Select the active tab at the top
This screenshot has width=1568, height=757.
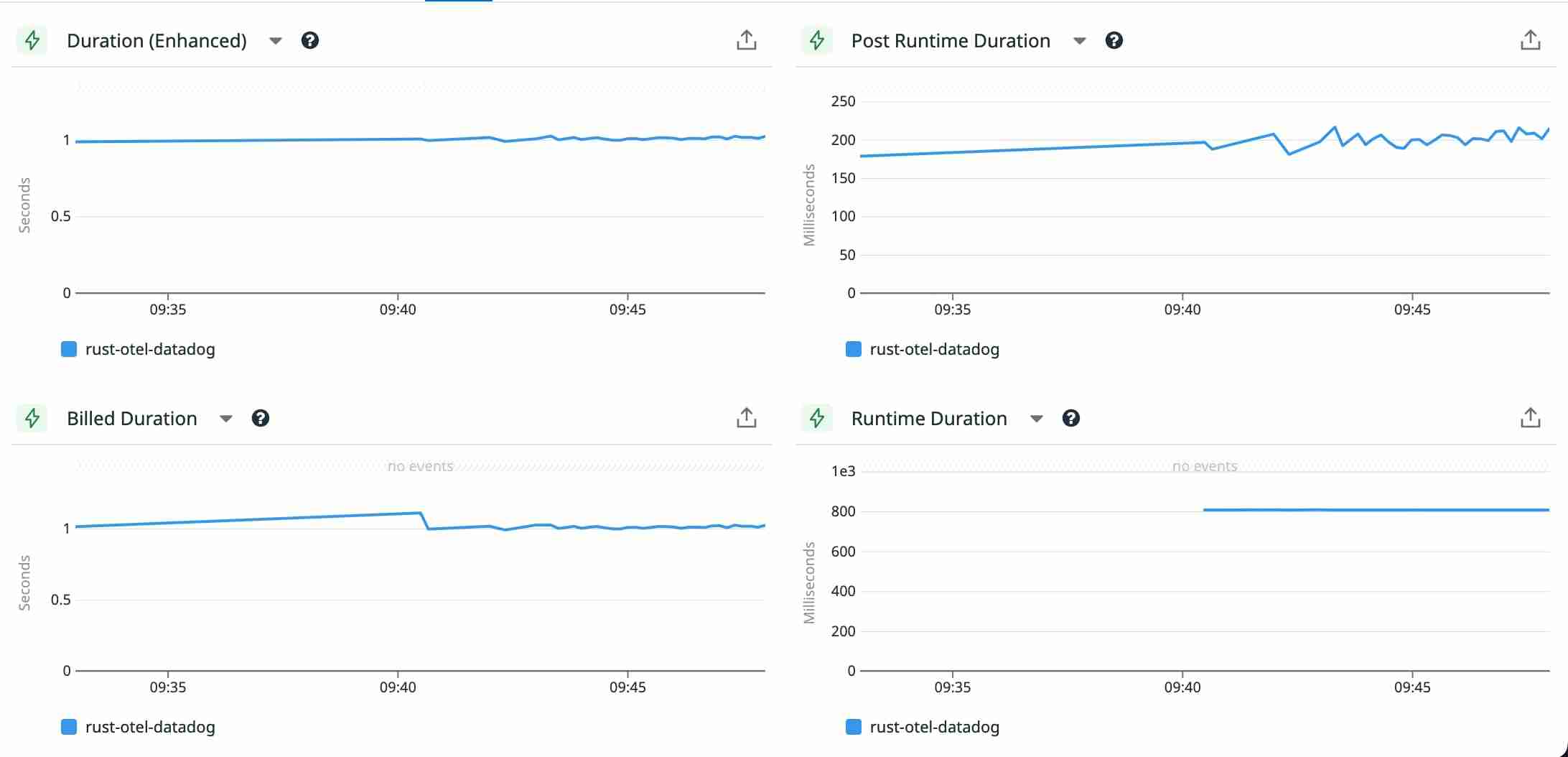pyautogui.click(x=459, y=3)
